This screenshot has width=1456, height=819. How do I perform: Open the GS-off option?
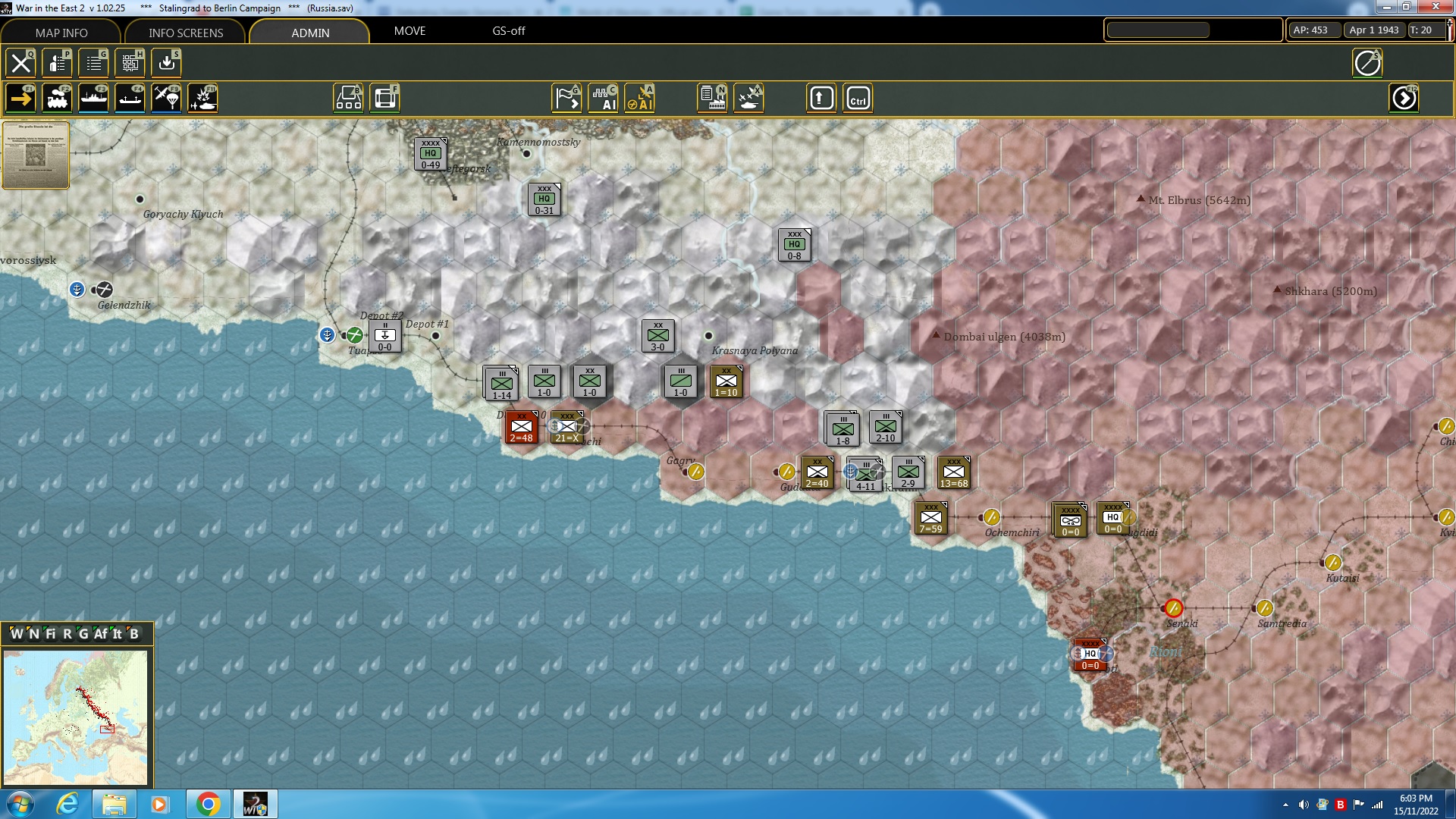pyautogui.click(x=508, y=32)
